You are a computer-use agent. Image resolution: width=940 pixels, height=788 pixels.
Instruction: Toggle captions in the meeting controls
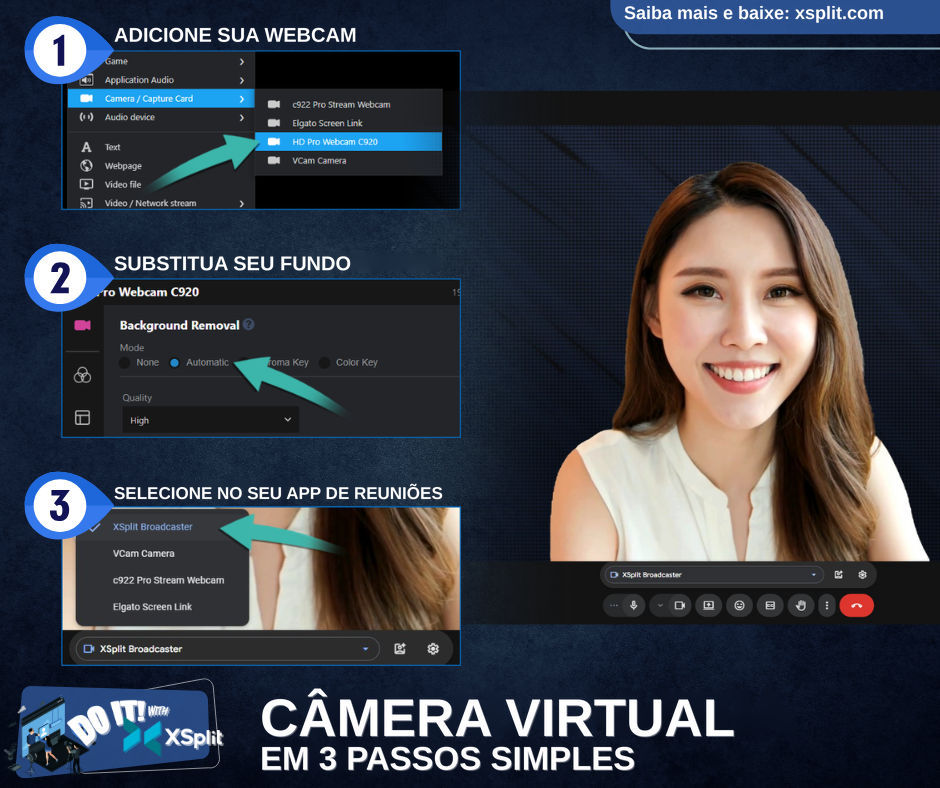pos(770,606)
